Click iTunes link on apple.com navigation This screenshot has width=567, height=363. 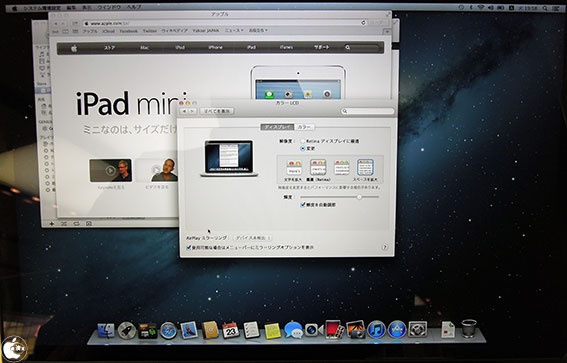coord(286,47)
